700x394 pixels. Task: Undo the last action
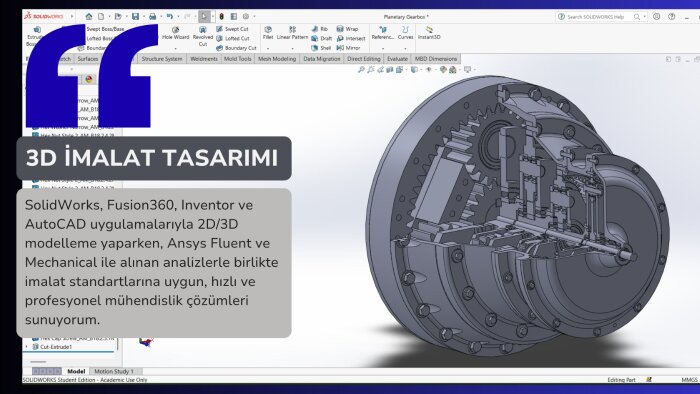[x=170, y=17]
